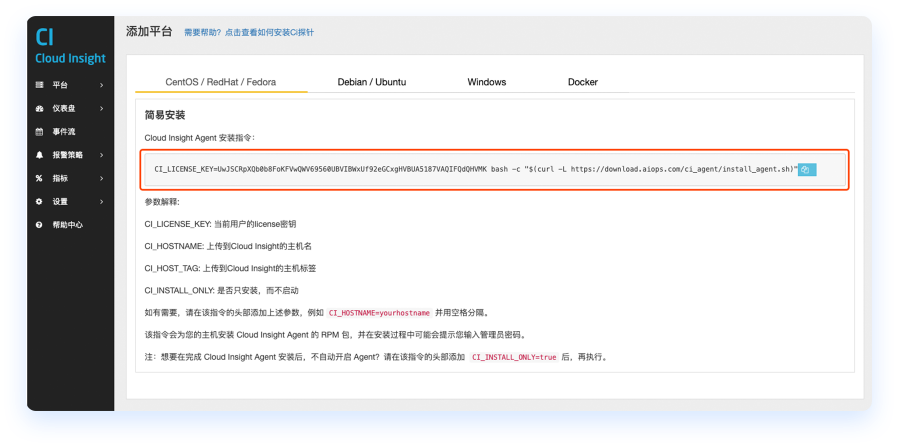Click the 平台 list icon in sidebar
Viewport: 899px width, 448px height.
(39, 85)
